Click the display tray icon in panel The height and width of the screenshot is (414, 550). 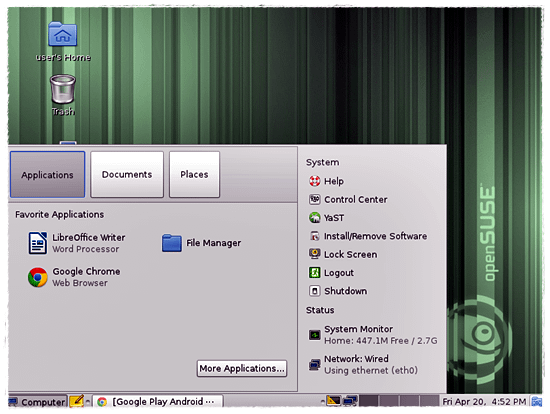[333, 401]
